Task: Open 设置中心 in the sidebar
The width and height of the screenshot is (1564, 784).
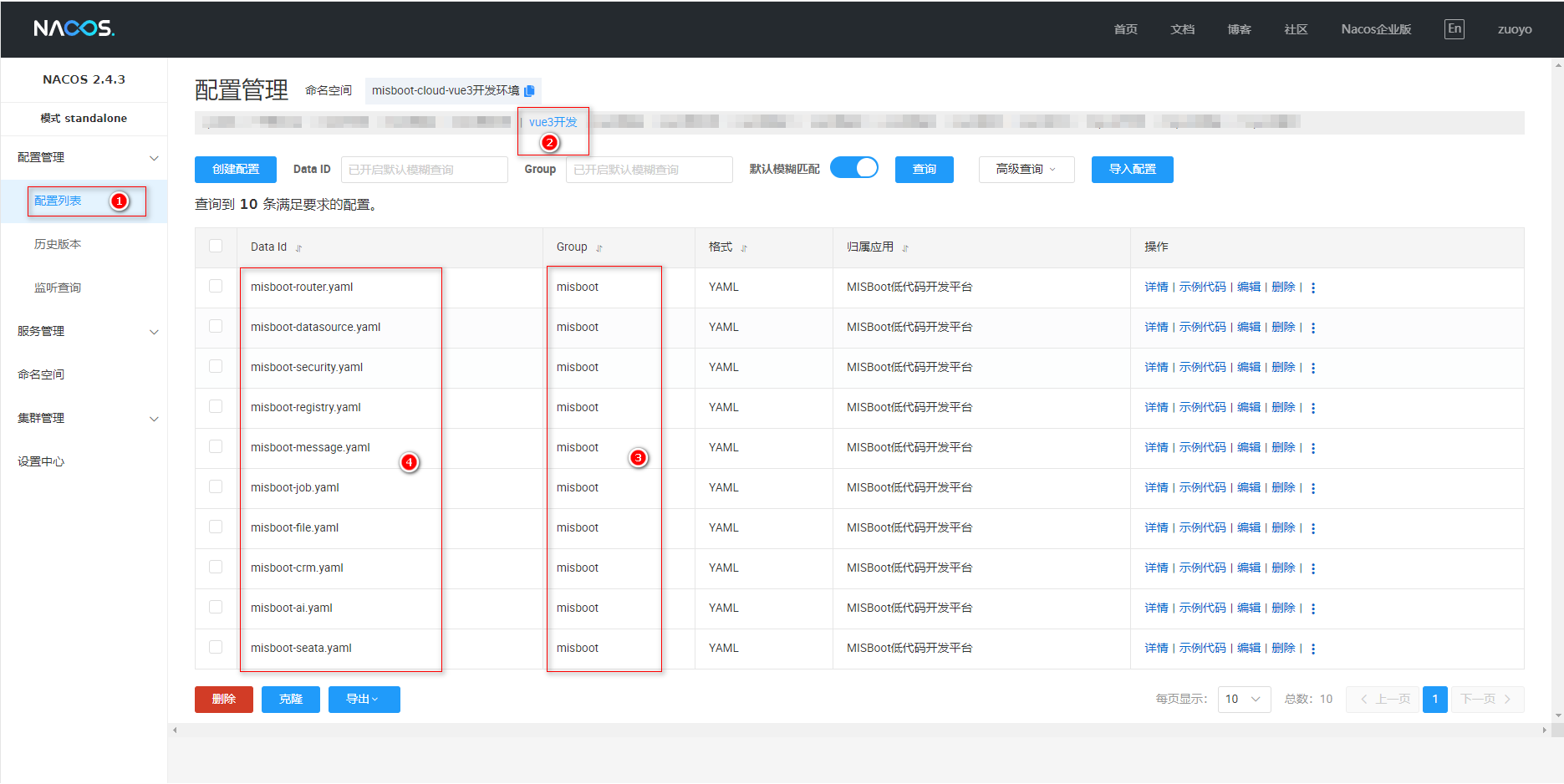Action: coord(41,461)
